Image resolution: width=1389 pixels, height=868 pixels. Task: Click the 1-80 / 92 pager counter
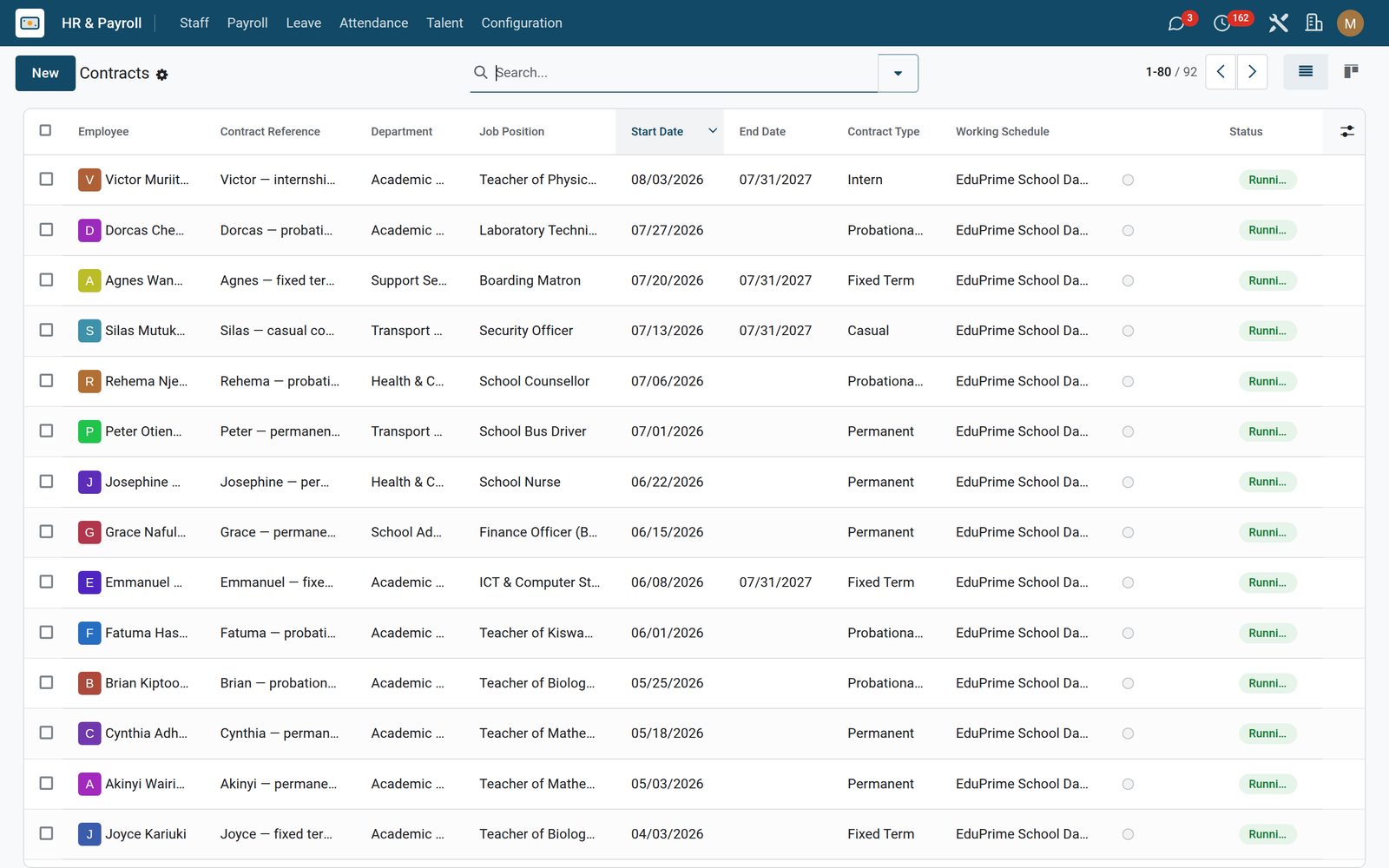pos(1171,72)
